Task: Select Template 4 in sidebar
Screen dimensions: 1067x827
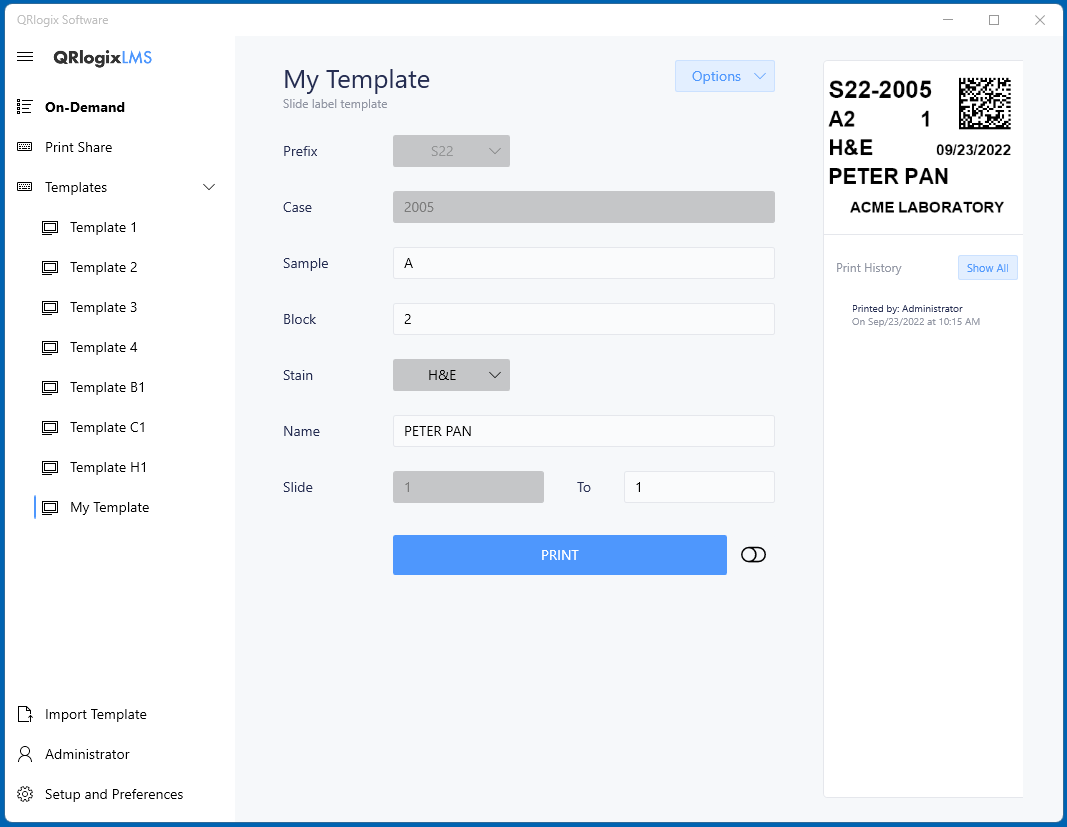Action: [x=103, y=348]
